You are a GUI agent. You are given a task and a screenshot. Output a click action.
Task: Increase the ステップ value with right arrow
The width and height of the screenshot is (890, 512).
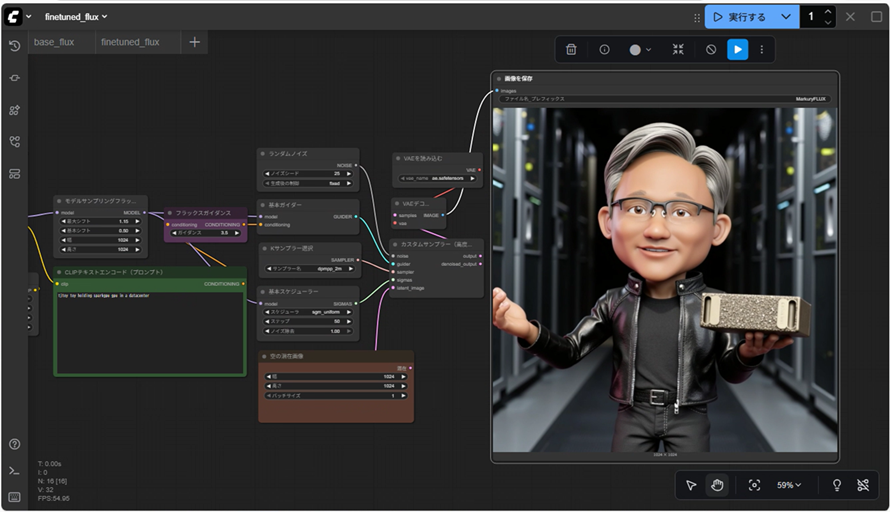(x=349, y=321)
